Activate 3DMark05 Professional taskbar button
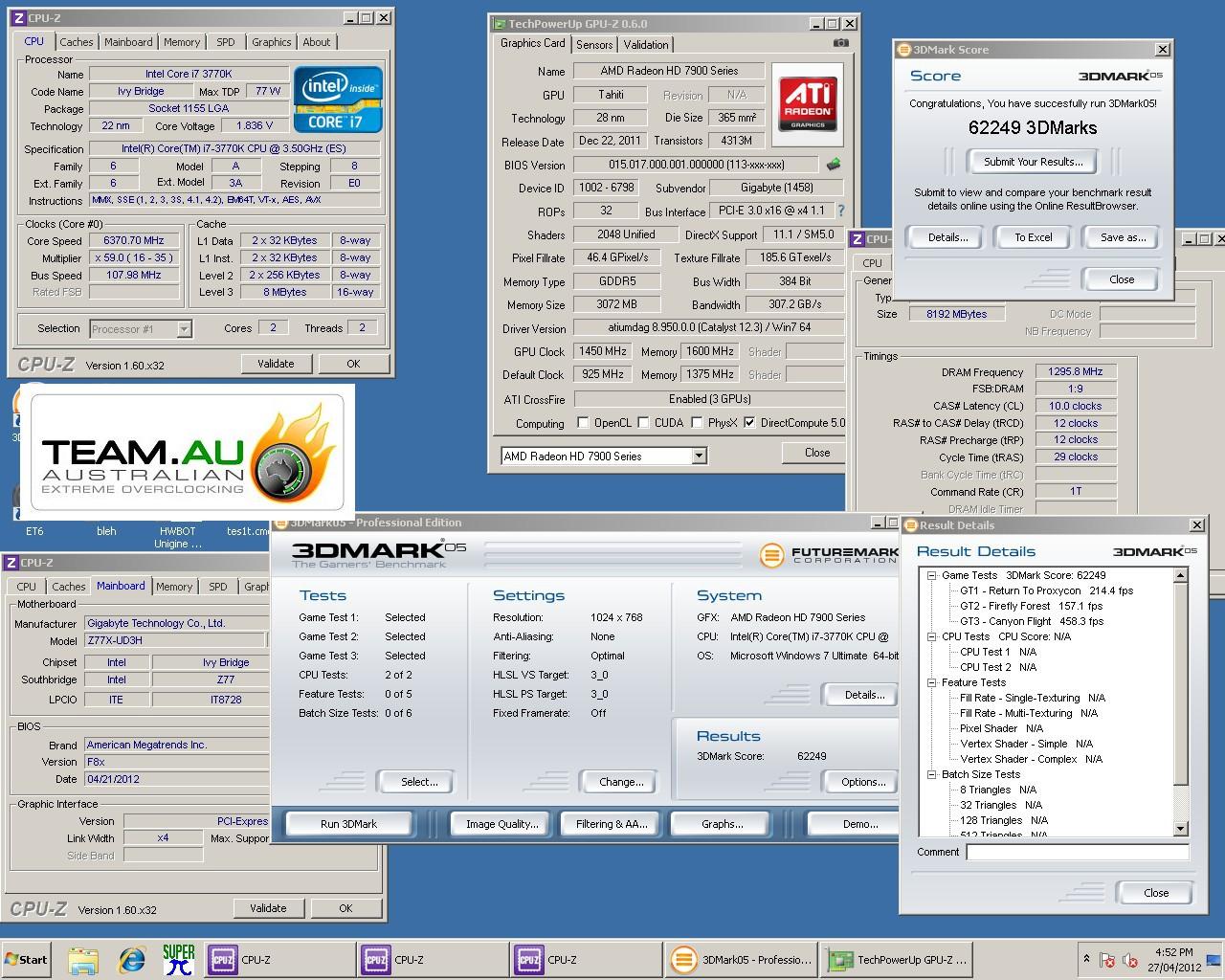 click(x=742, y=959)
